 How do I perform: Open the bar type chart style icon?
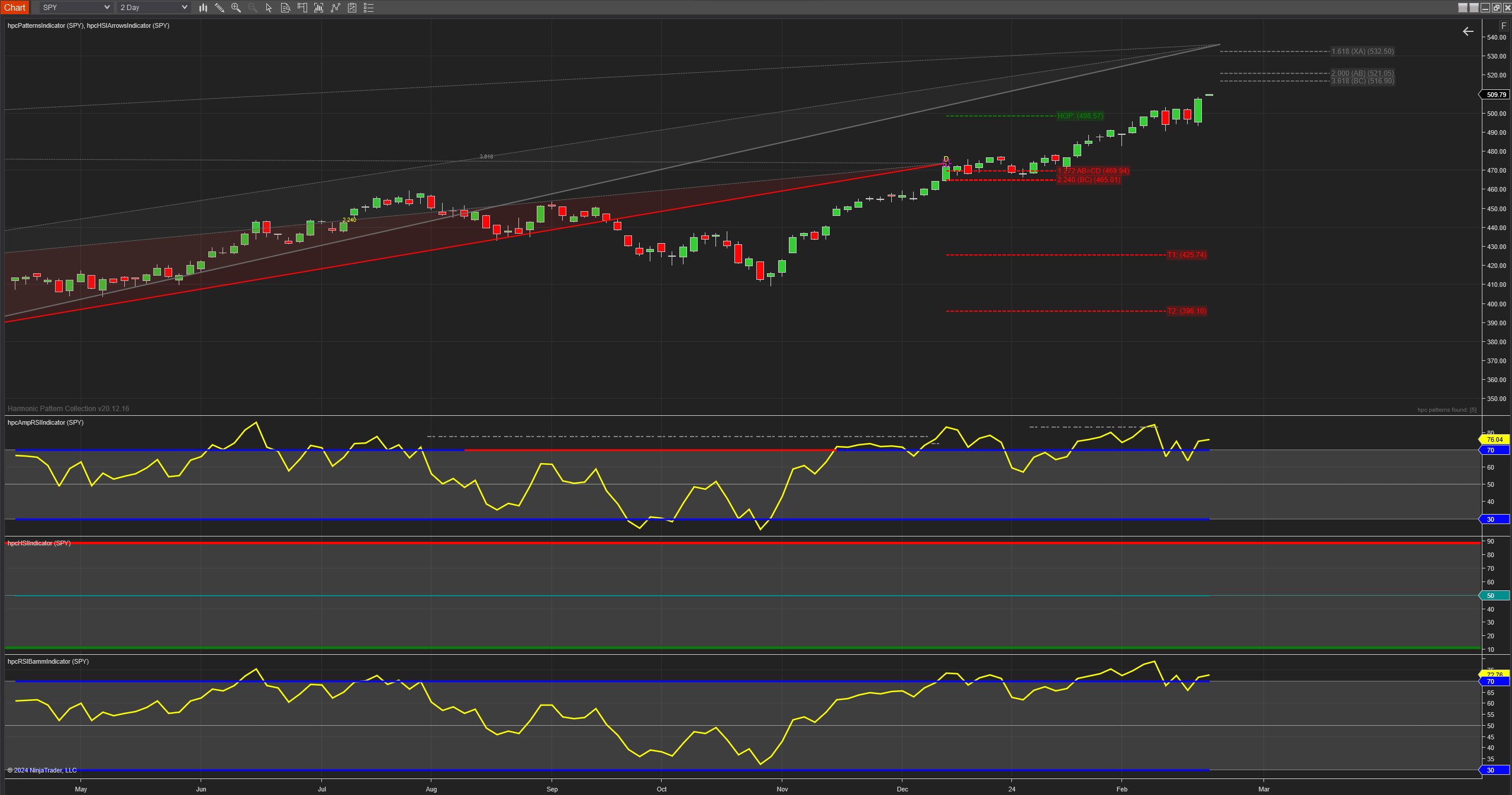point(203,8)
